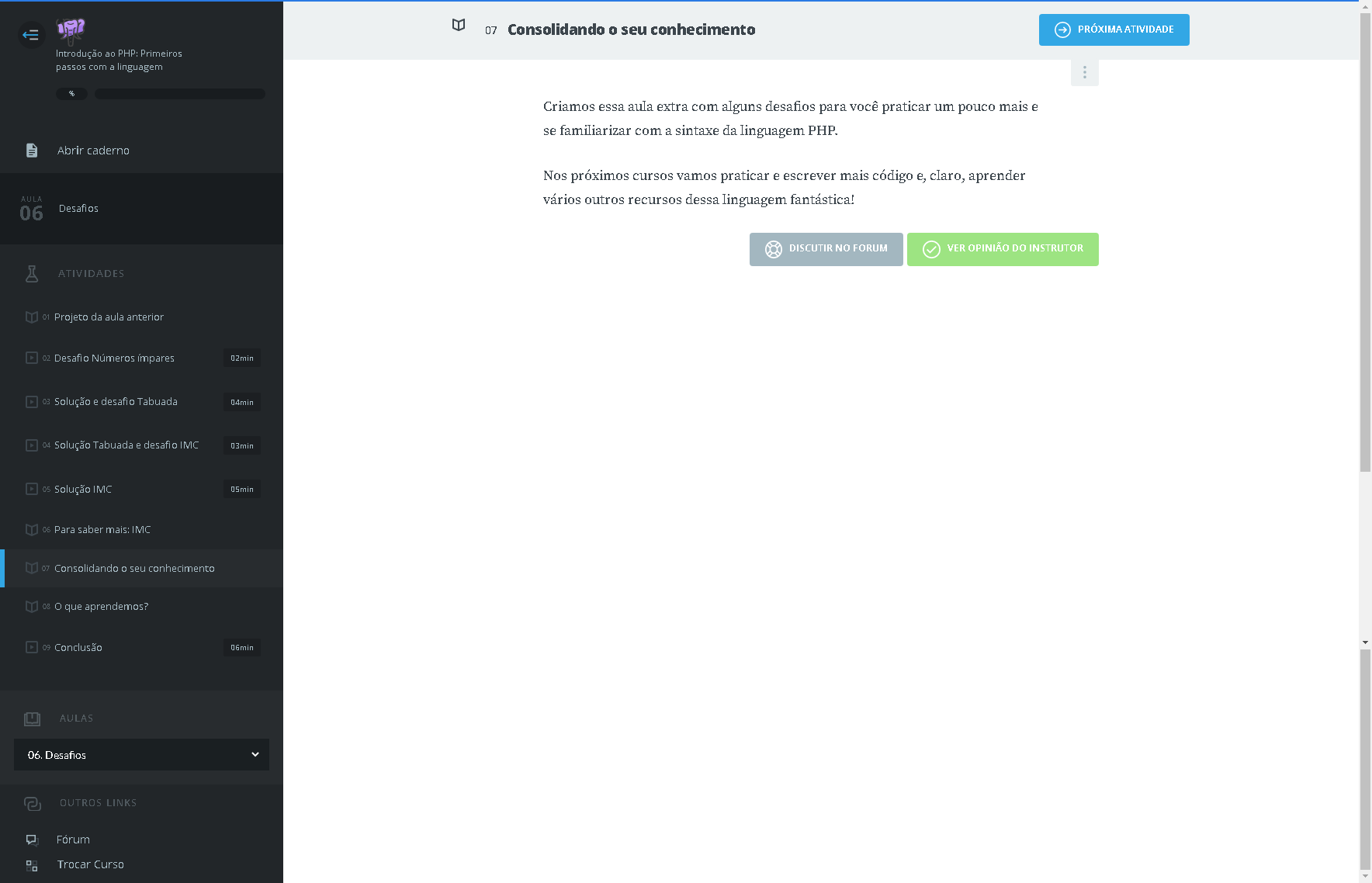Click the book icon for Projeto da aula anterior
The image size is (1372, 883).
pyautogui.click(x=32, y=317)
